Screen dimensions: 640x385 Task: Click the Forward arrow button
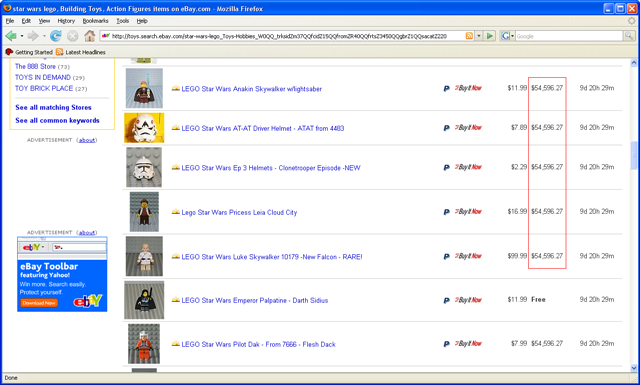tap(33, 36)
